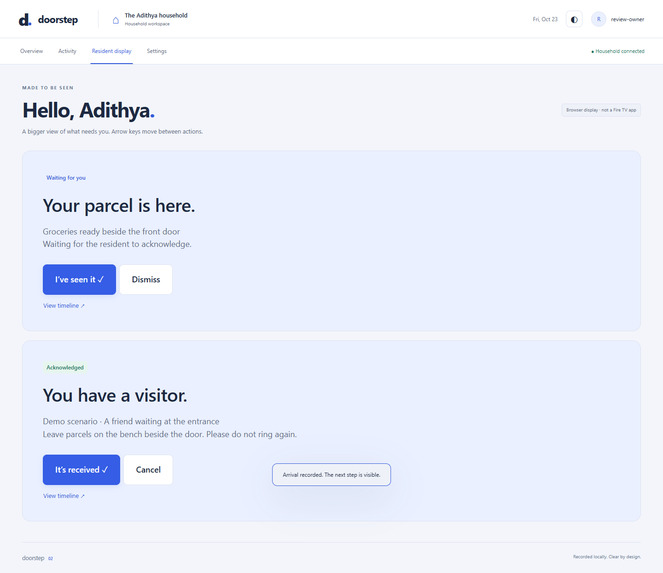Click the Household connected status

click(618, 51)
